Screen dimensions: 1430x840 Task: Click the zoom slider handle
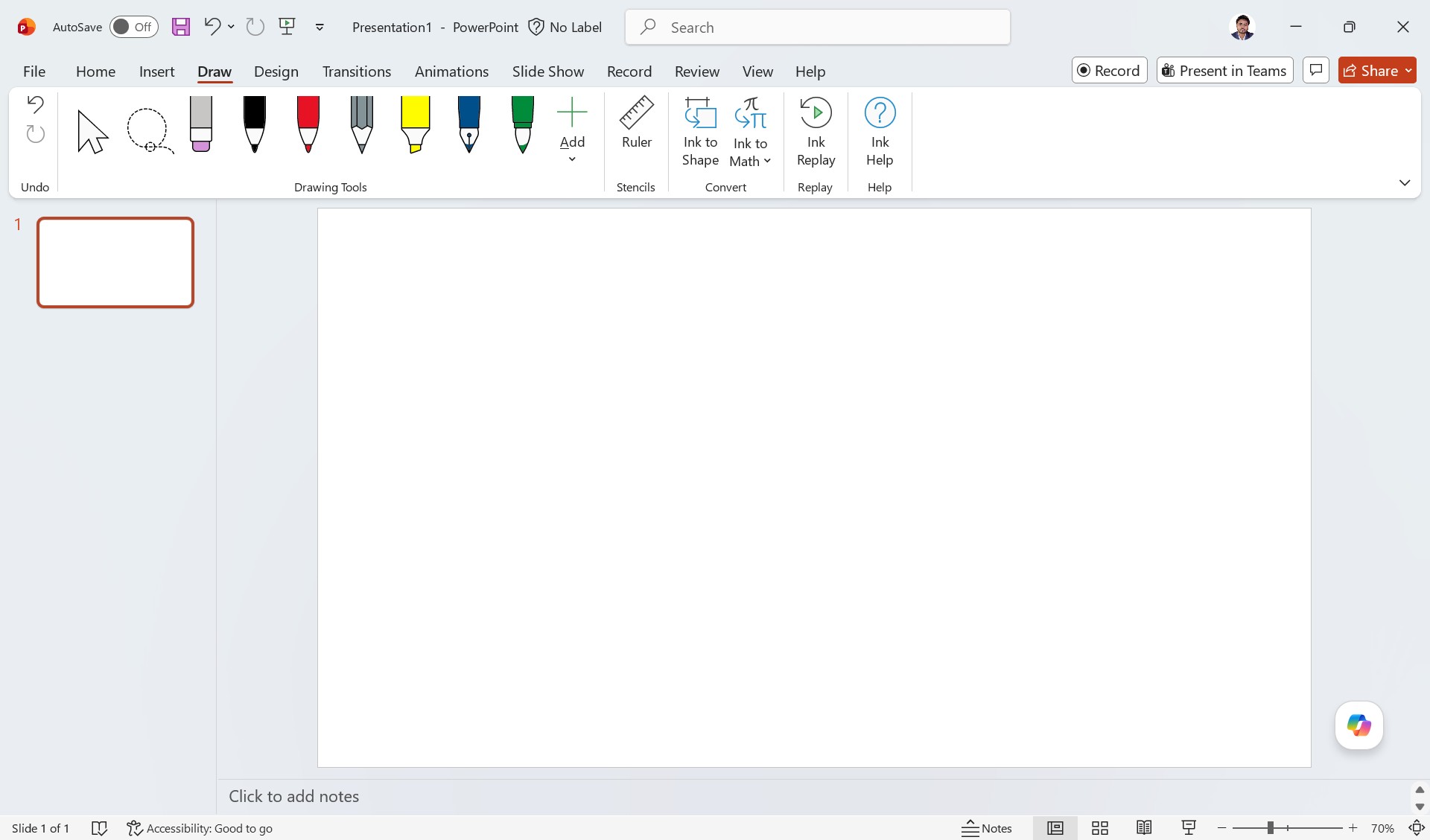click(1270, 828)
